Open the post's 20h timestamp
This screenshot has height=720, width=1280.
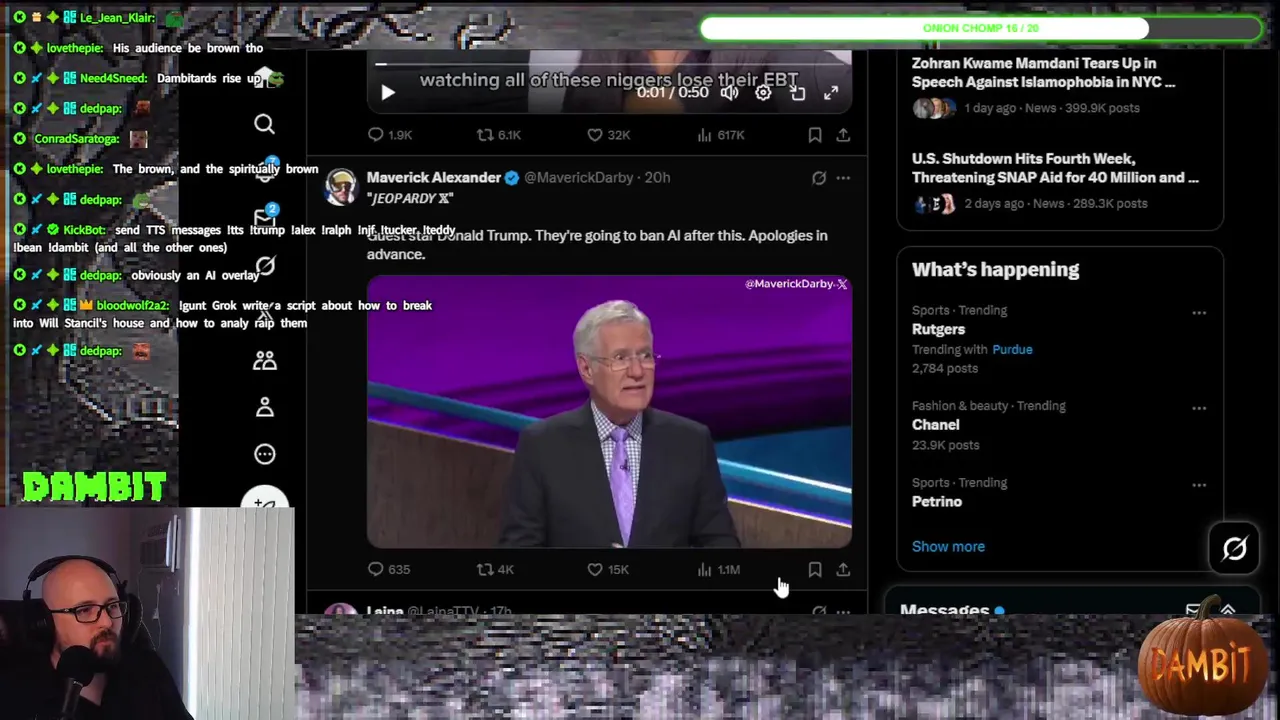657,177
